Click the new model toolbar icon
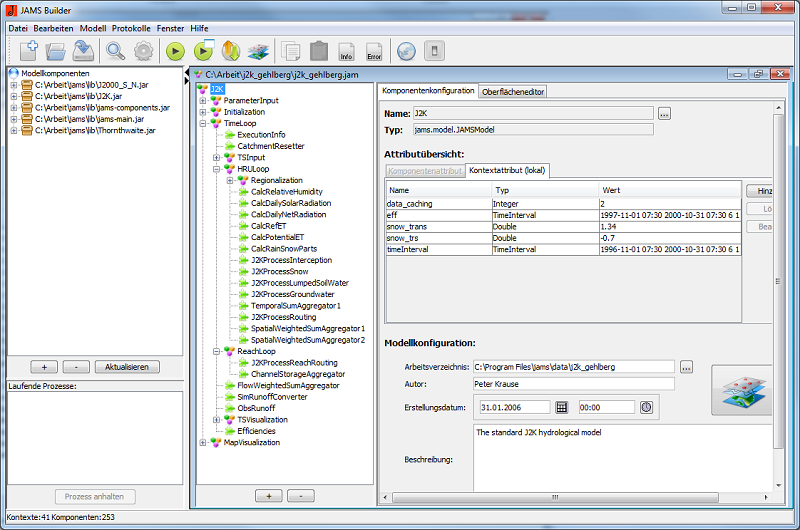Screen dimensions: 800x530 coord(27,50)
